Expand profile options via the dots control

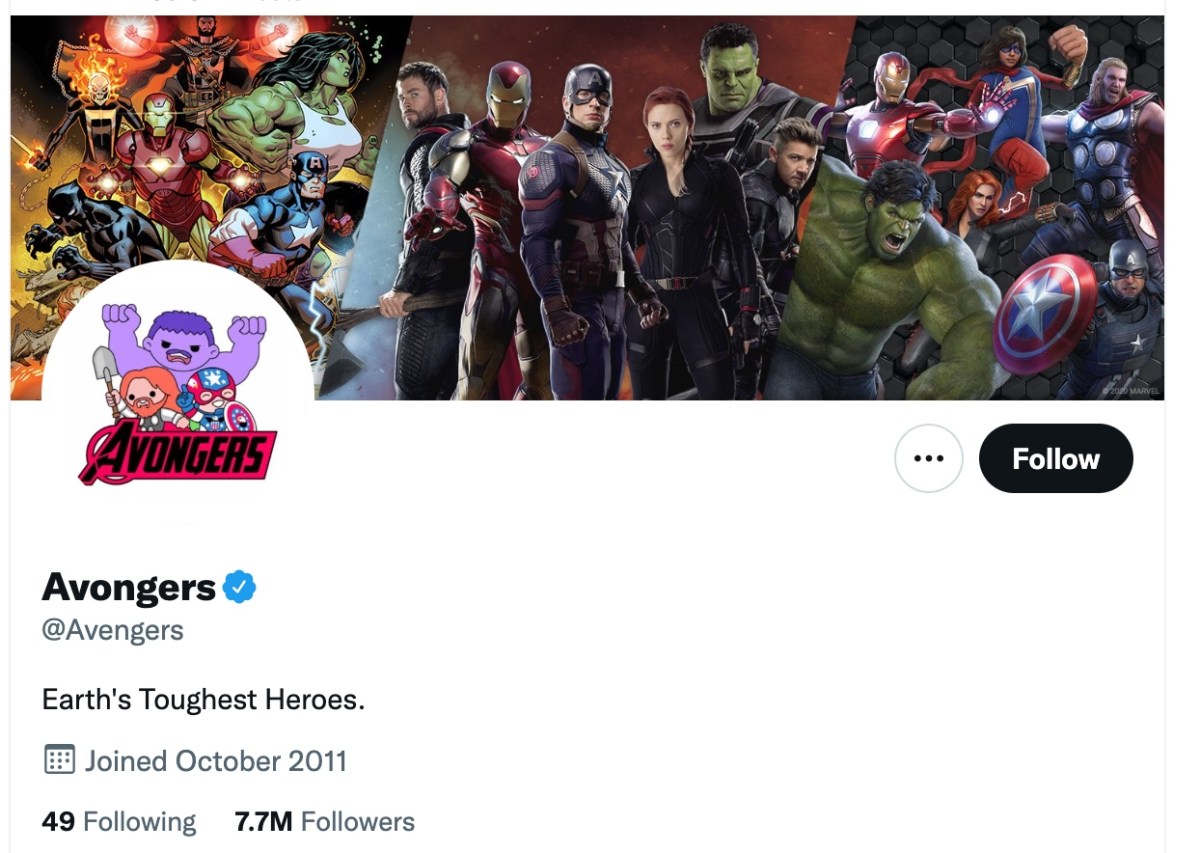pyautogui.click(x=929, y=458)
